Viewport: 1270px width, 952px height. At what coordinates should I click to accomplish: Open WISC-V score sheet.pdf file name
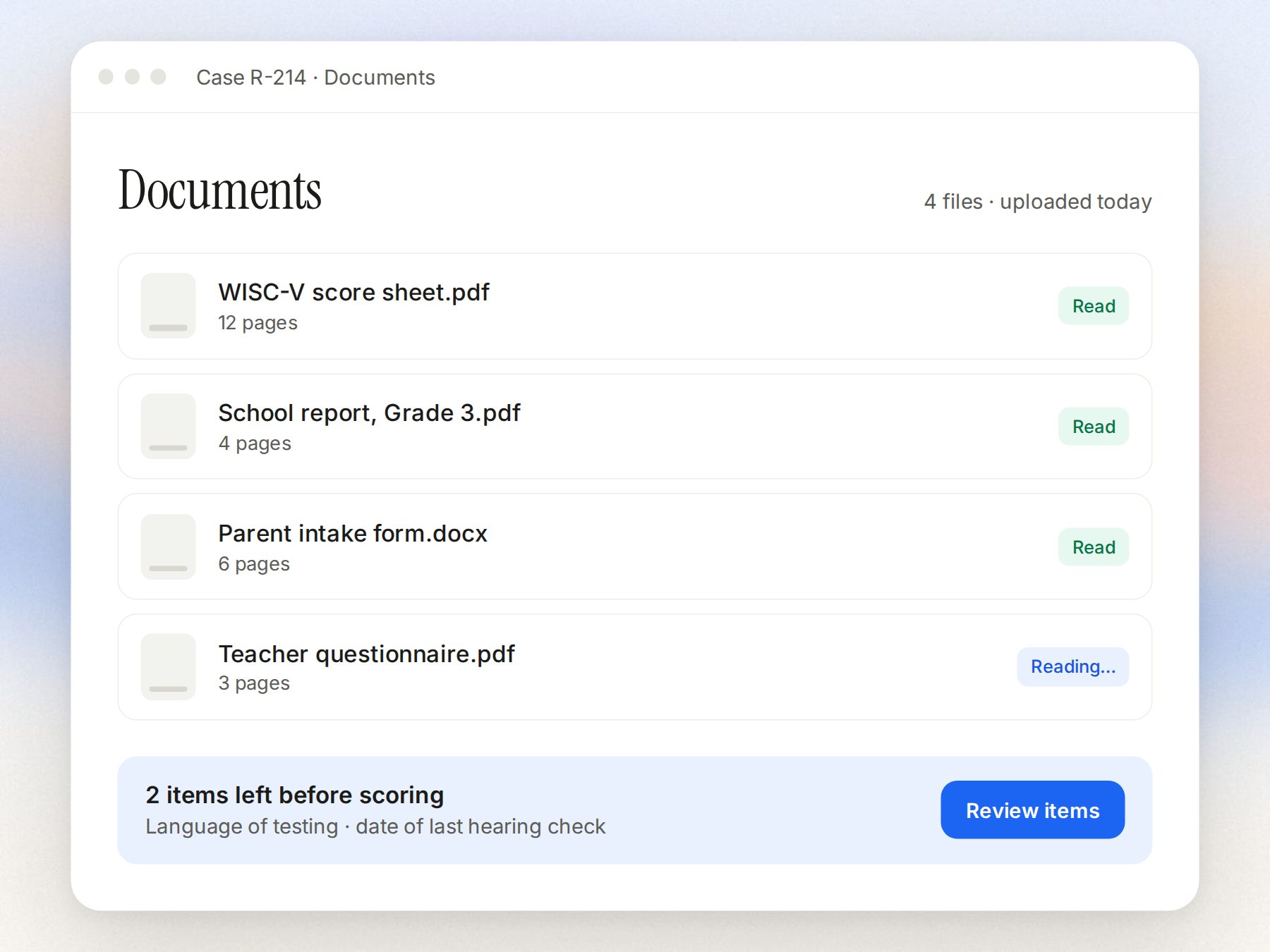coord(353,293)
